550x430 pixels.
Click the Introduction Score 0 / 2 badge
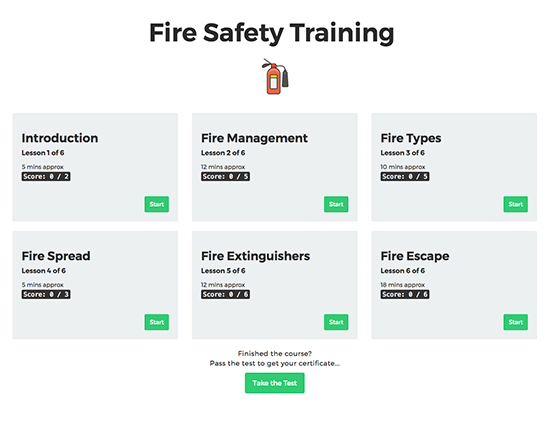click(x=46, y=176)
